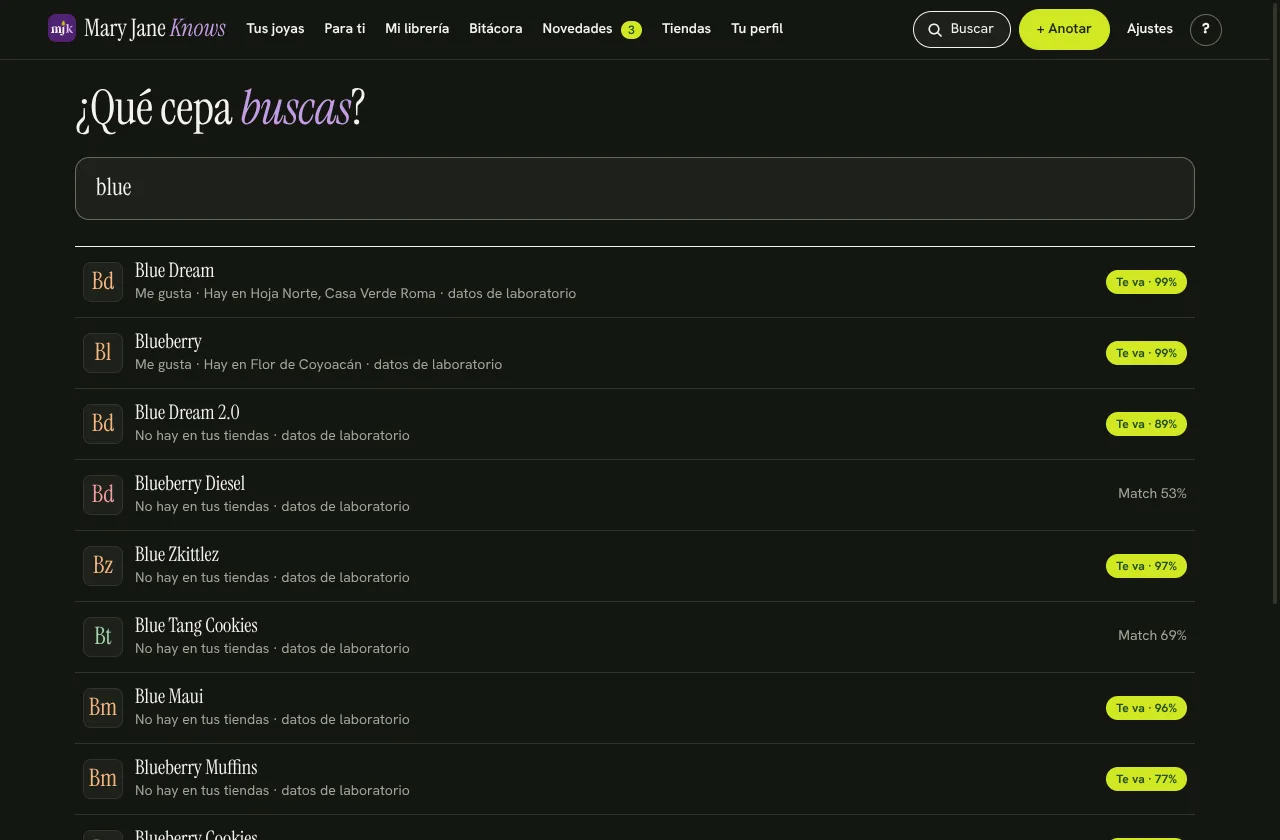
Task: Click the Bm icon for Blue Maui
Action: pyautogui.click(x=103, y=708)
